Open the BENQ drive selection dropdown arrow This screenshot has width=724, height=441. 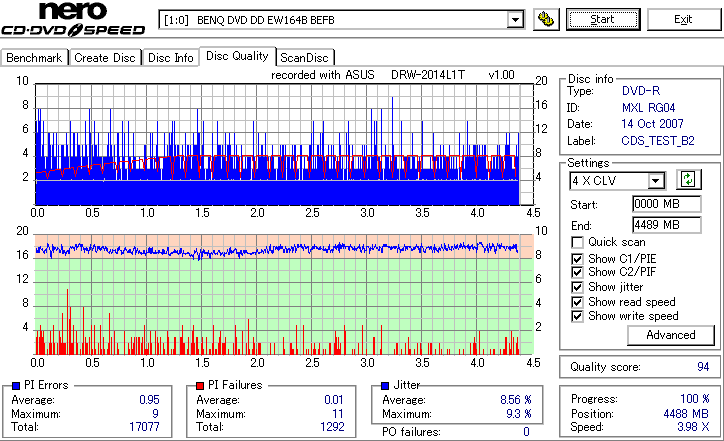[515, 20]
